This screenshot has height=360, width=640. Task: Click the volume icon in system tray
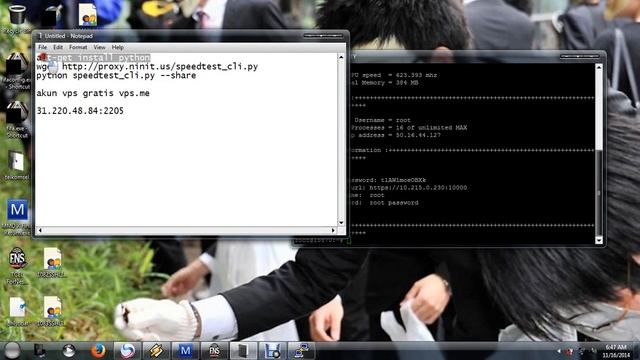pos(593,351)
